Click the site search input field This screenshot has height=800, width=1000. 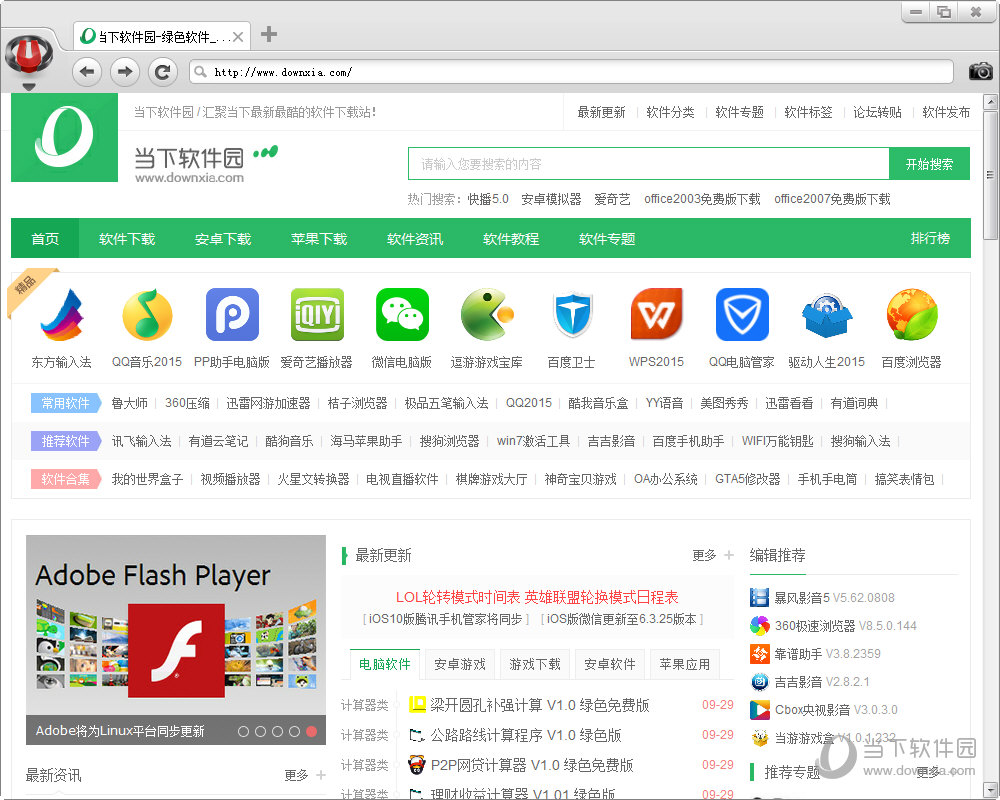[x=649, y=164]
